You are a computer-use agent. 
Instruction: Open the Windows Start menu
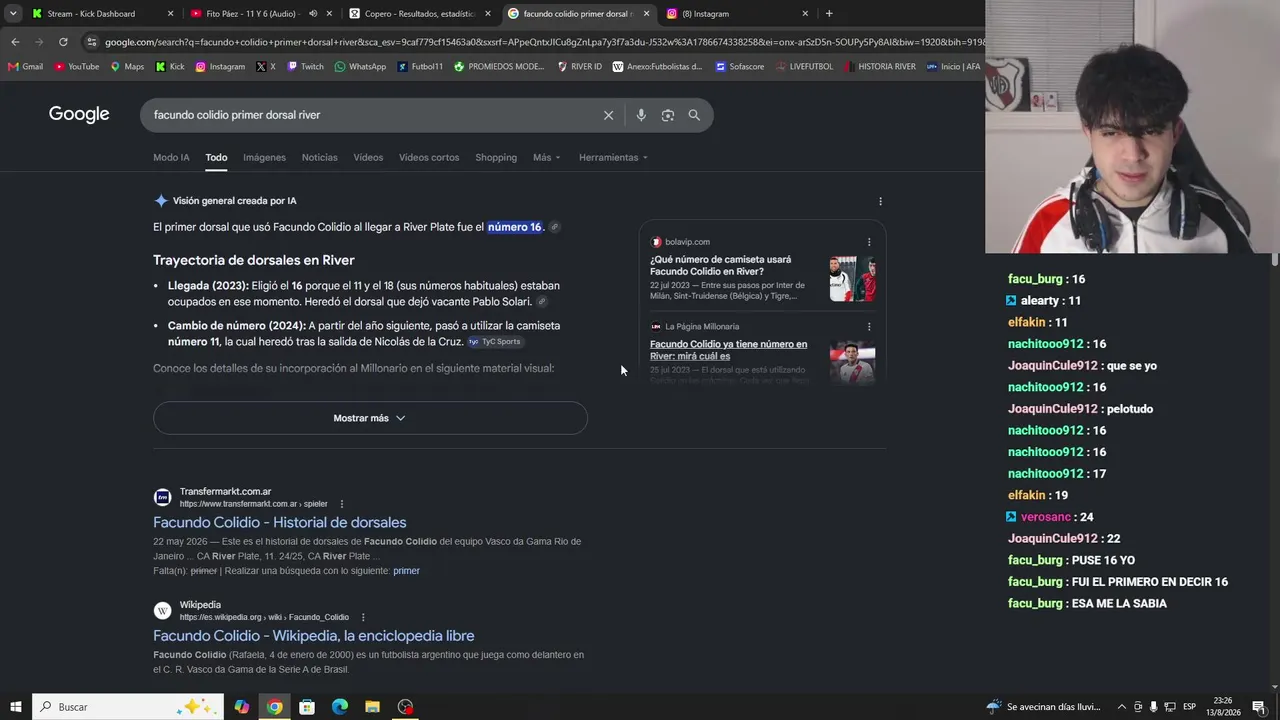coord(16,707)
